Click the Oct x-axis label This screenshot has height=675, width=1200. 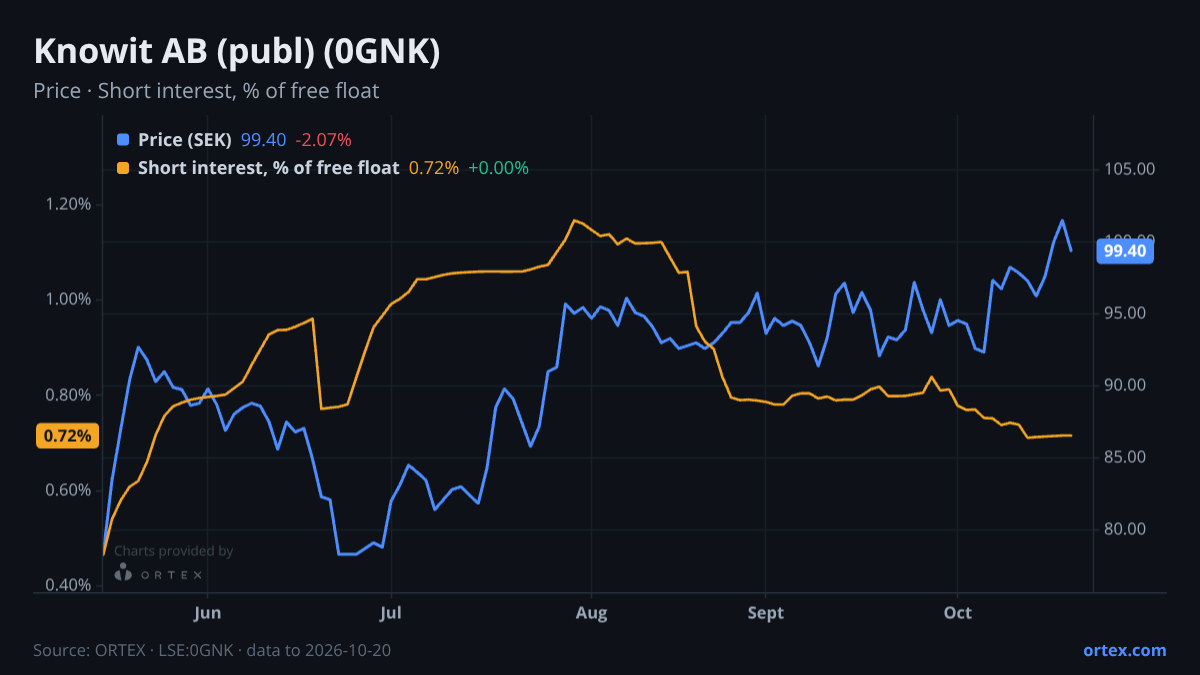[x=958, y=612]
